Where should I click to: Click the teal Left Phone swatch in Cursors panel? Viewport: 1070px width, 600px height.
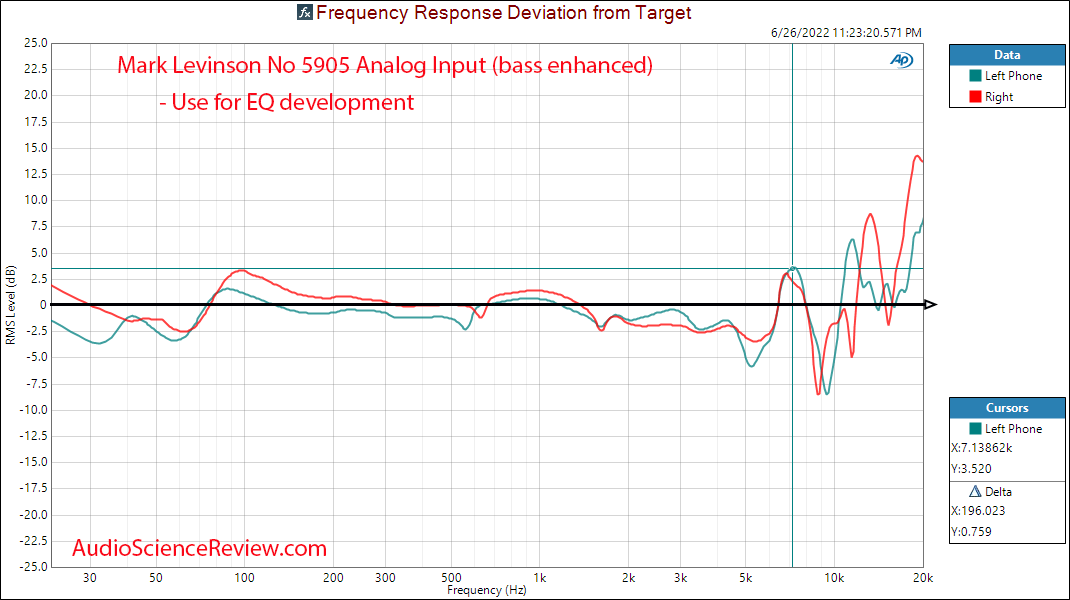(x=975, y=429)
